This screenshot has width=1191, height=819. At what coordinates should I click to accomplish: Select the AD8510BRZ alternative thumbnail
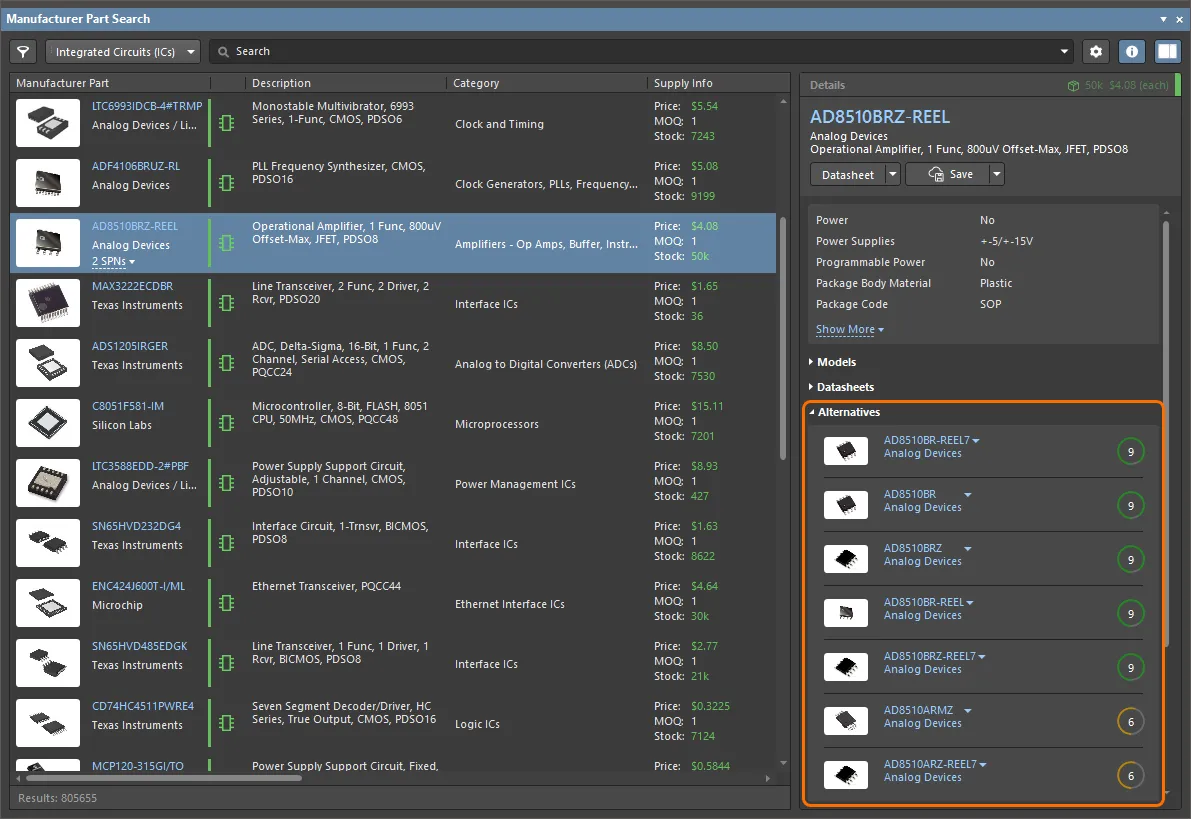click(x=845, y=559)
